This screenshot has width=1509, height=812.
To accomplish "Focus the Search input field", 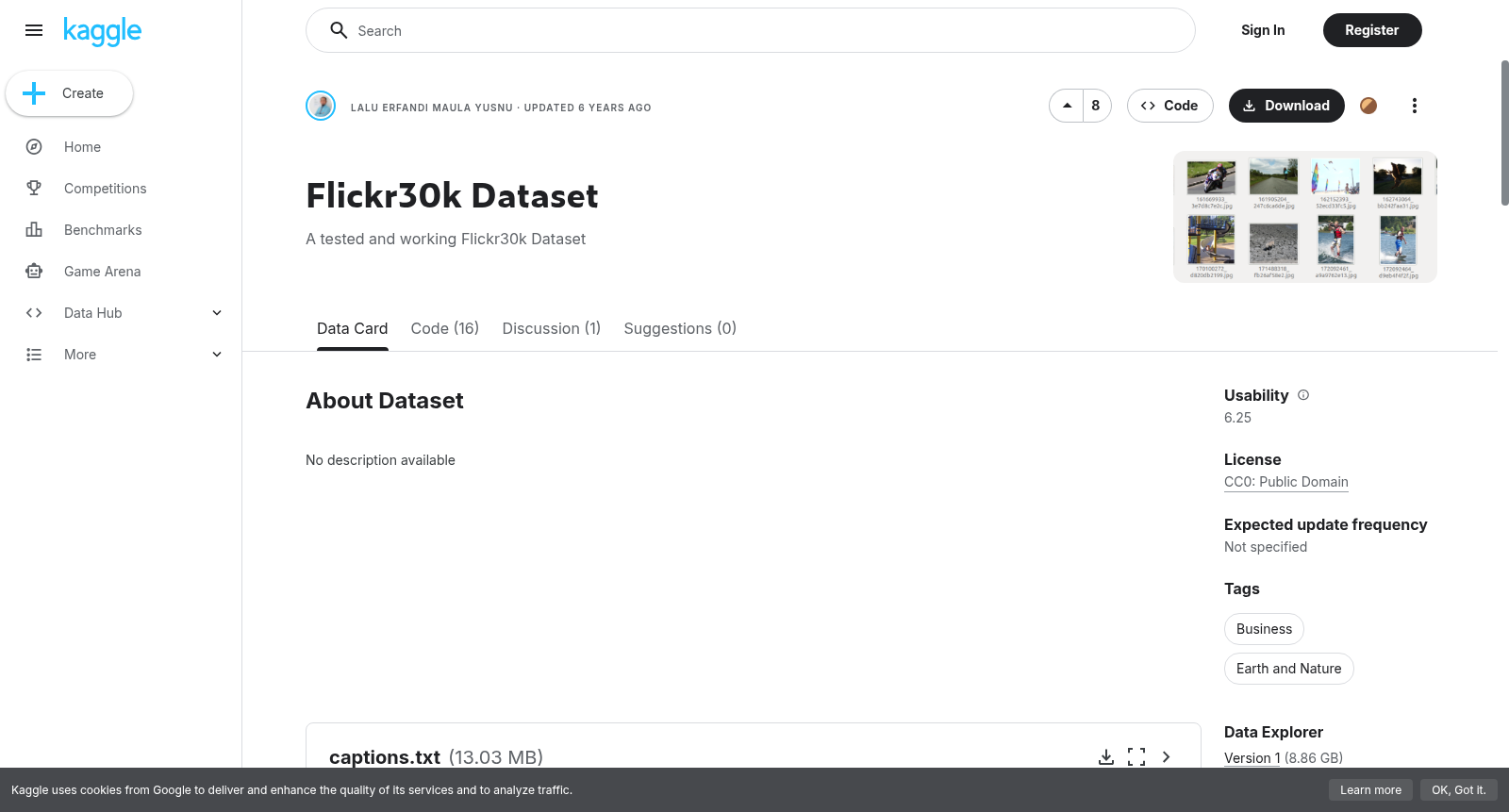I will point(751,30).
